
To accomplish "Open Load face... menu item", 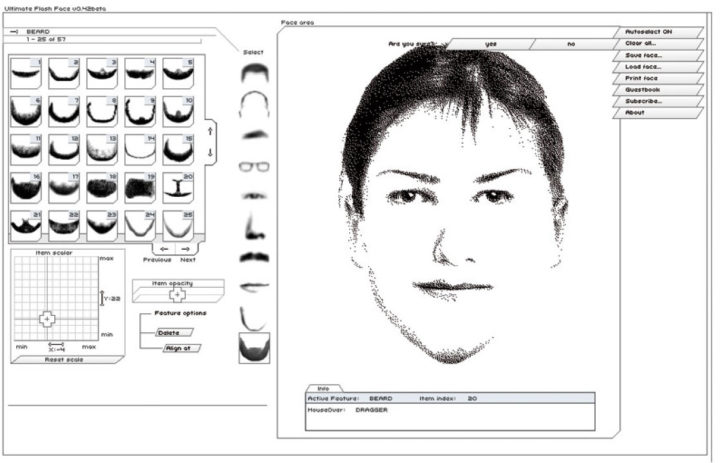I will (x=658, y=67).
